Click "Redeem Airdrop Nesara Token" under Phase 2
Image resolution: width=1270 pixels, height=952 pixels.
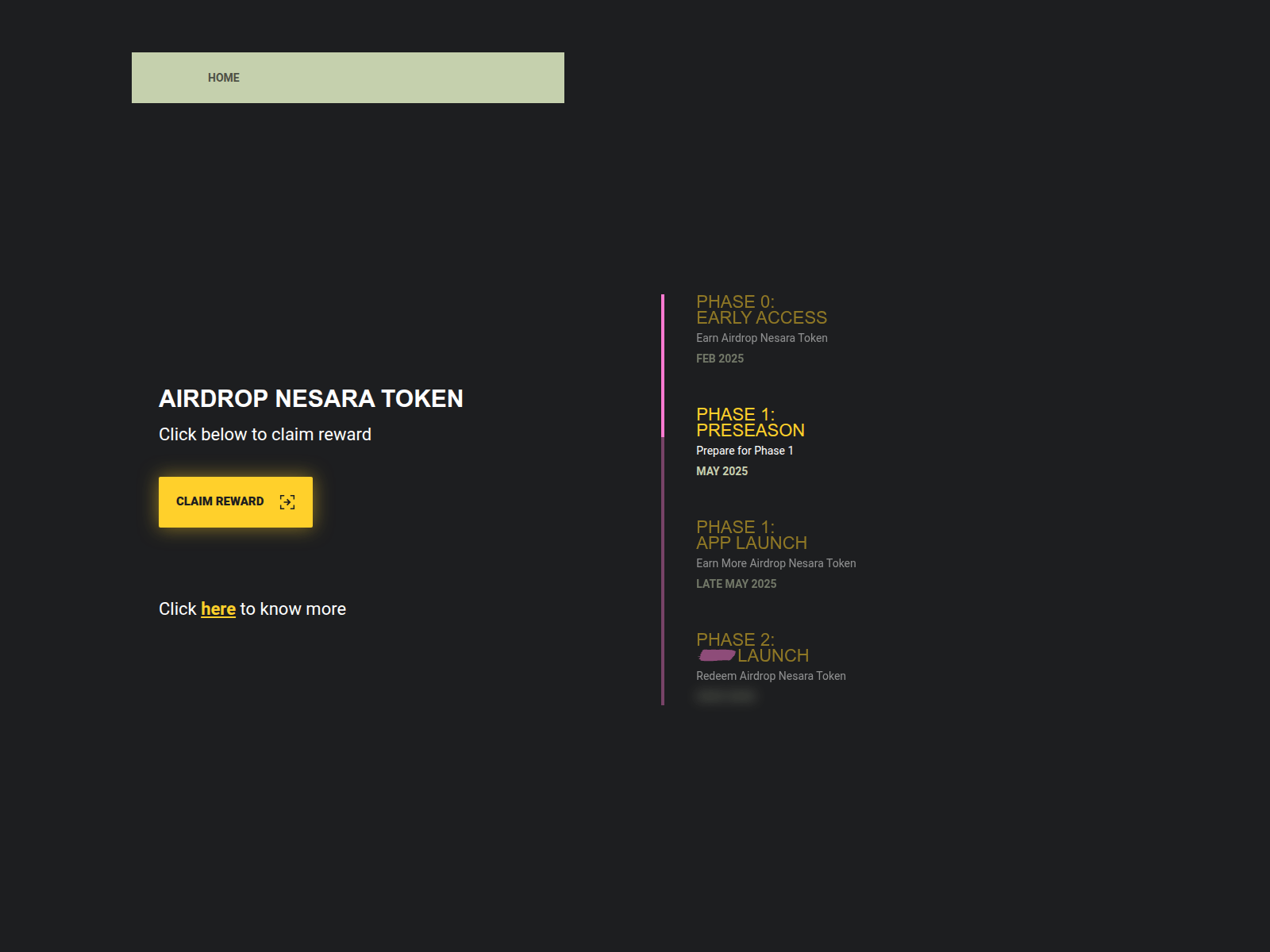[771, 676]
